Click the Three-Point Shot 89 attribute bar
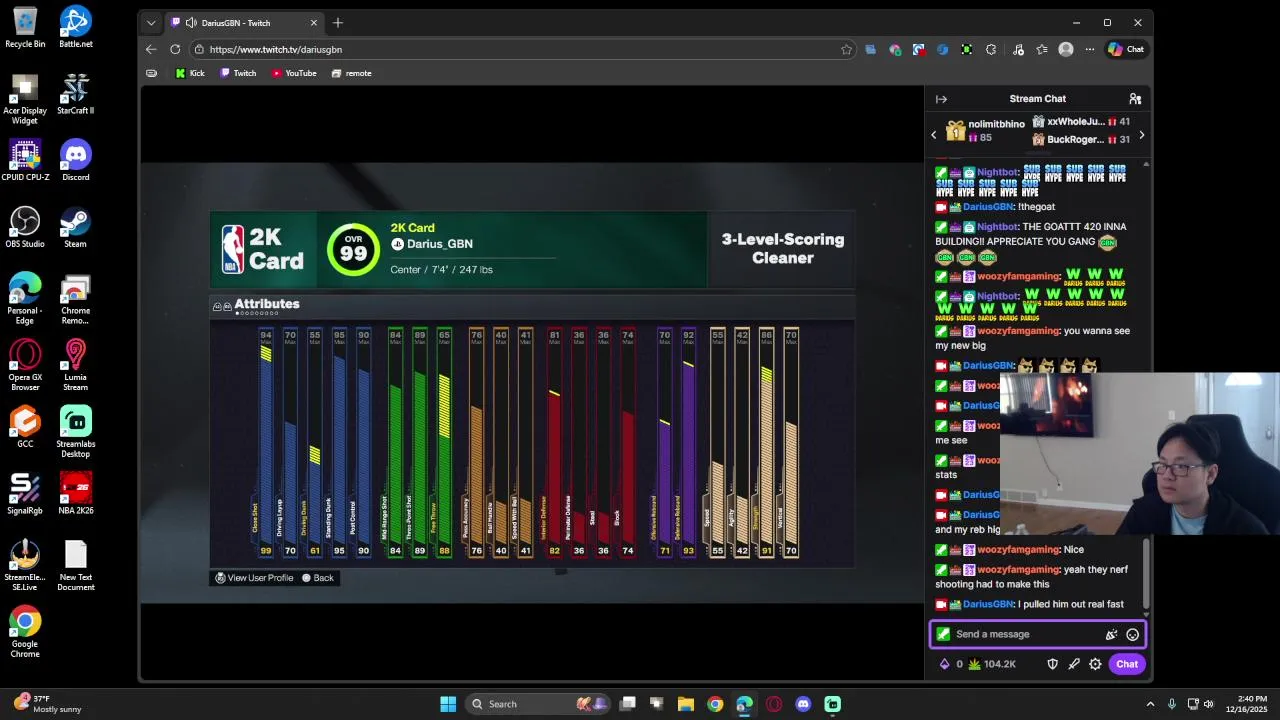The image size is (1280, 720). pos(420,443)
